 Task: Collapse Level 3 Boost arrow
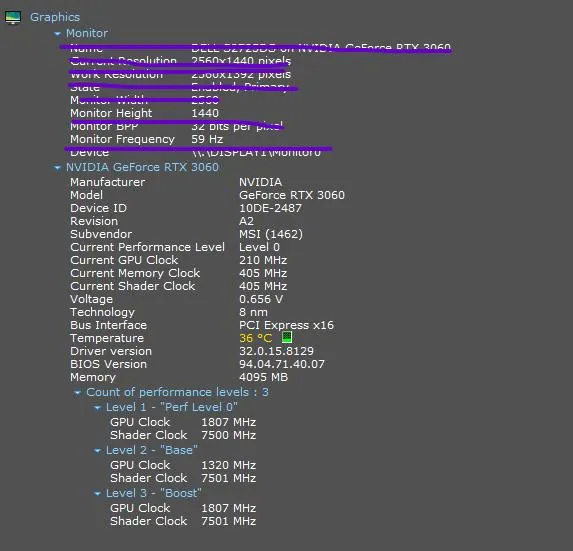[97, 494]
